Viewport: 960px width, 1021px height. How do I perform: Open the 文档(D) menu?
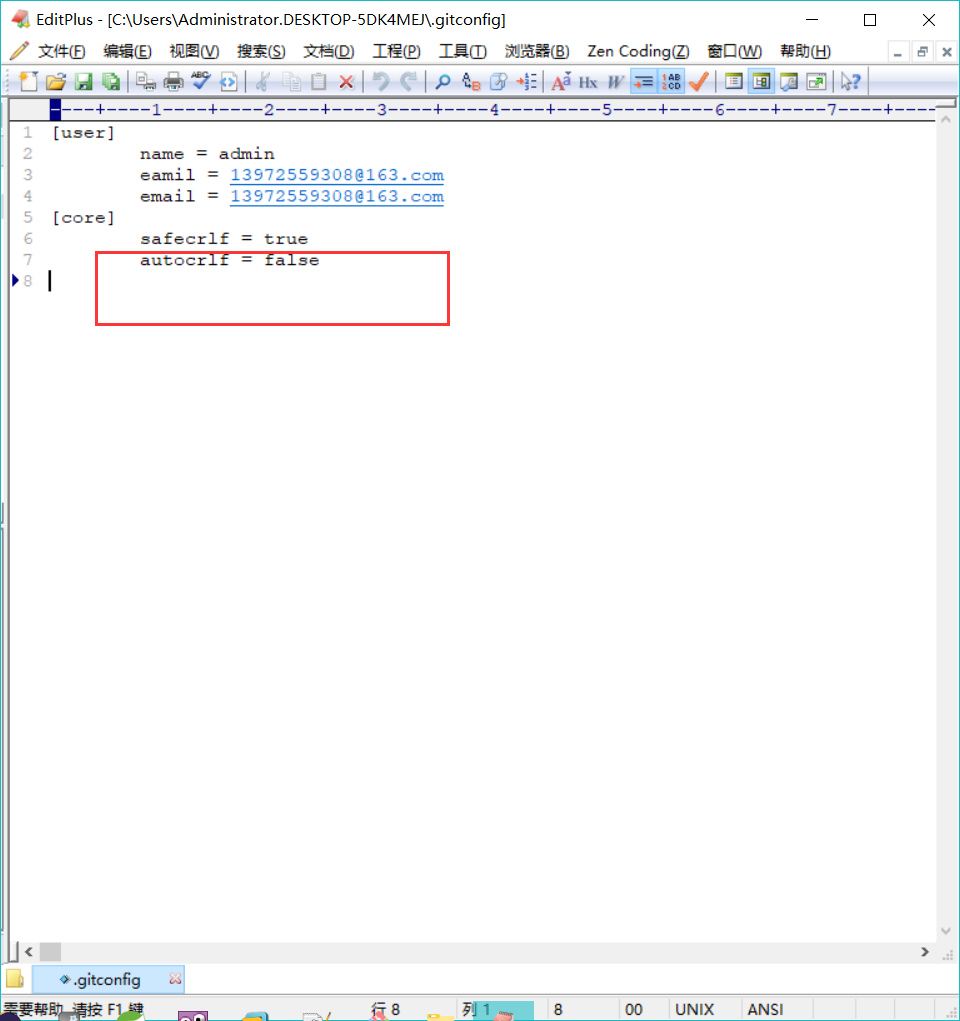[x=329, y=51]
